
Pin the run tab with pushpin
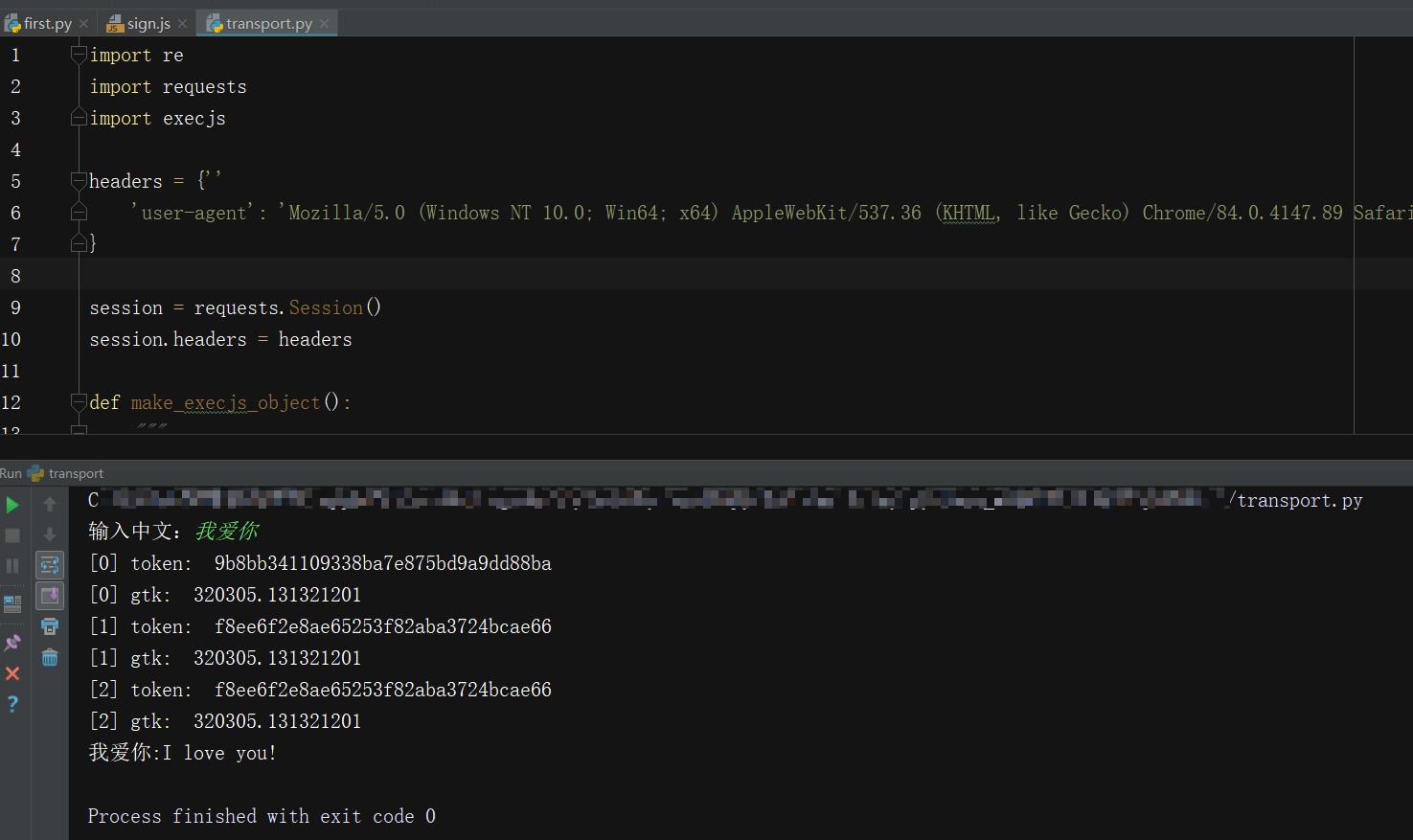point(12,643)
